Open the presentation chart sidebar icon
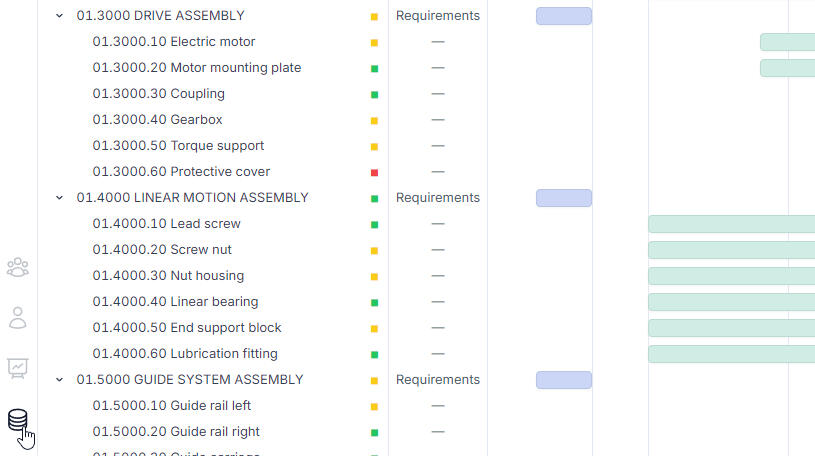The height and width of the screenshot is (456, 815). click(18, 368)
